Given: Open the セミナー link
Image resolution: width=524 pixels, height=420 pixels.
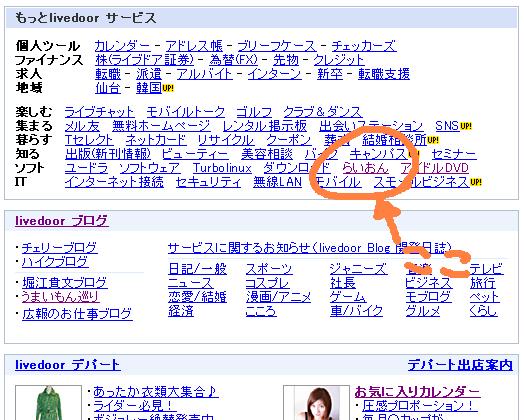Looking at the screenshot, I should click(x=454, y=154).
